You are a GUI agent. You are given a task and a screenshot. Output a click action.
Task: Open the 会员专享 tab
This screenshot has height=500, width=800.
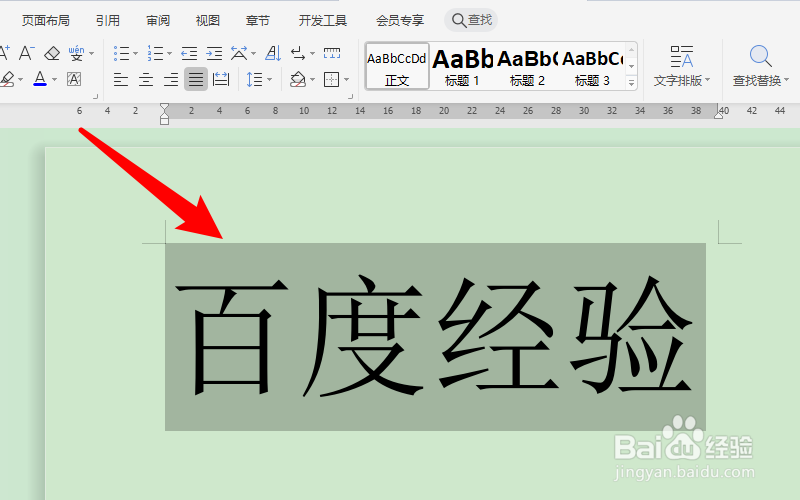pos(400,20)
